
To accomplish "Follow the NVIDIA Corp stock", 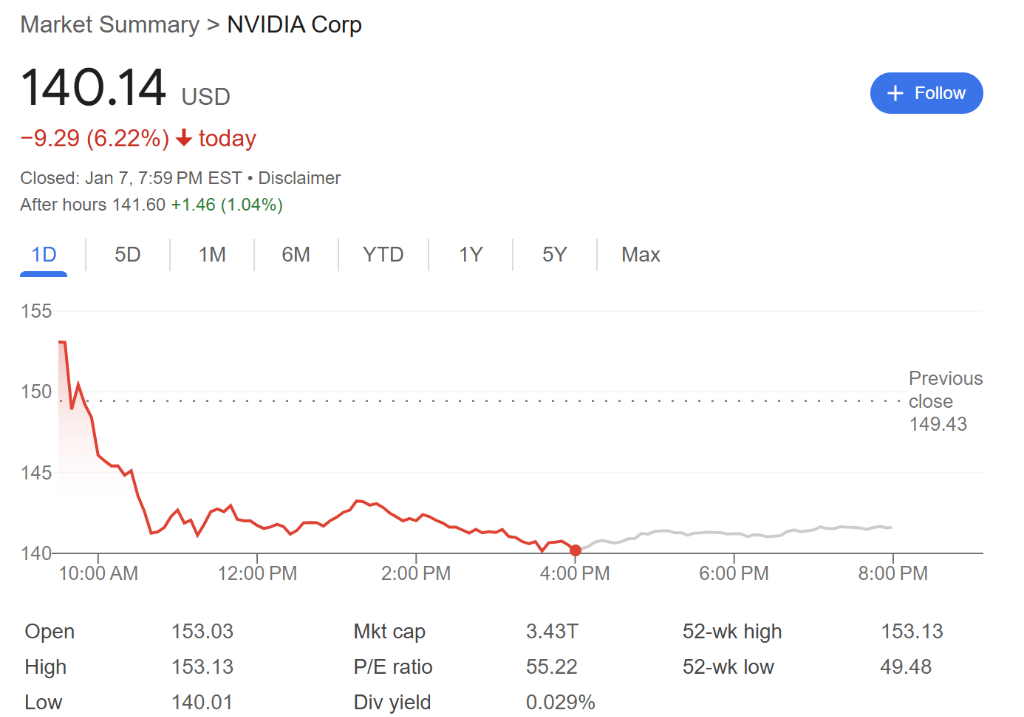I will (926, 93).
